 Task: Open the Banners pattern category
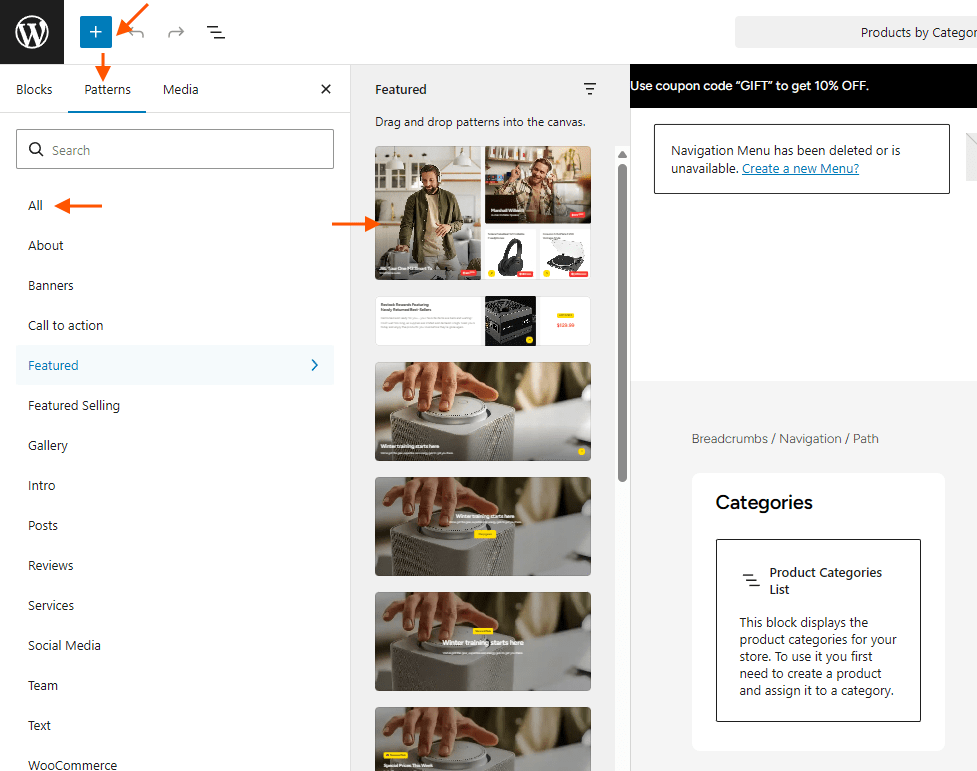tap(51, 285)
